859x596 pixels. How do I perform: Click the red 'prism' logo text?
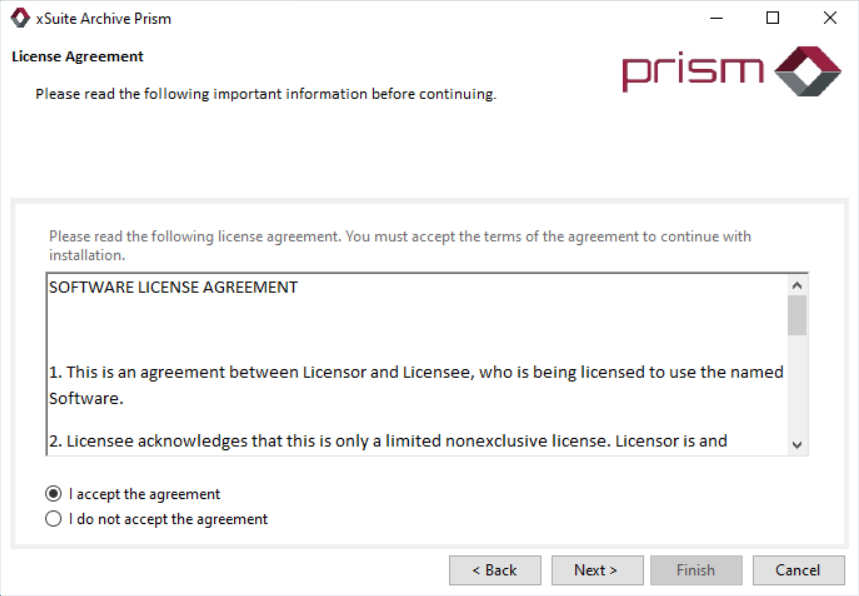pos(692,72)
